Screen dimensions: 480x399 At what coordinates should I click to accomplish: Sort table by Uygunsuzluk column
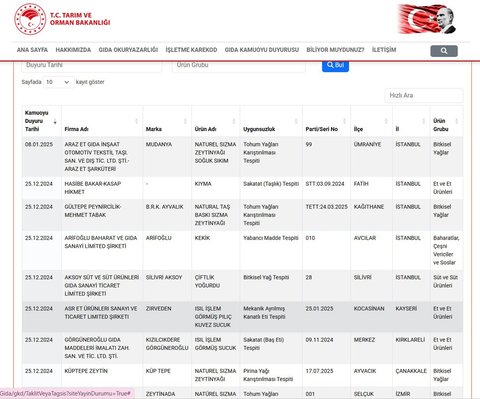click(x=296, y=121)
